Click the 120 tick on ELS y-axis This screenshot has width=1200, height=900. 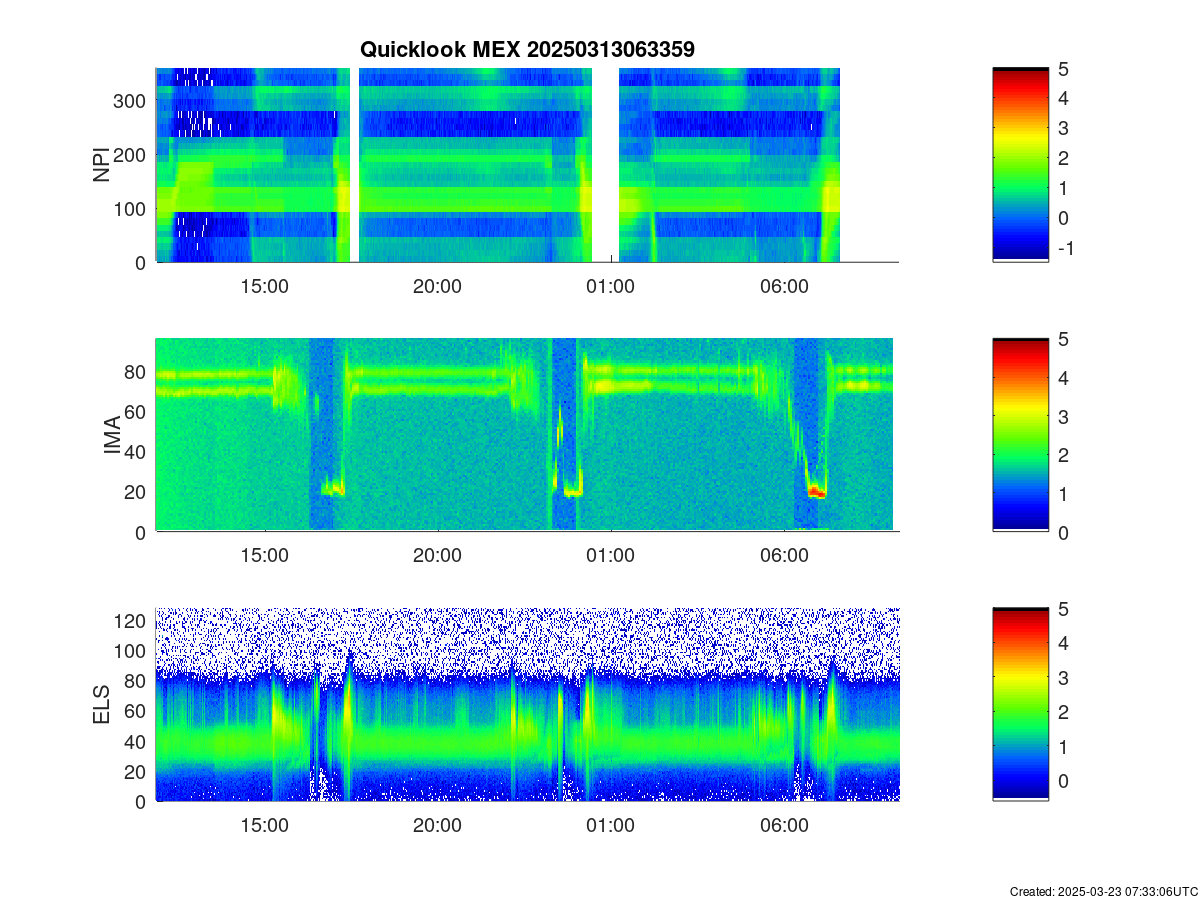pyautogui.click(x=131, y=621)
